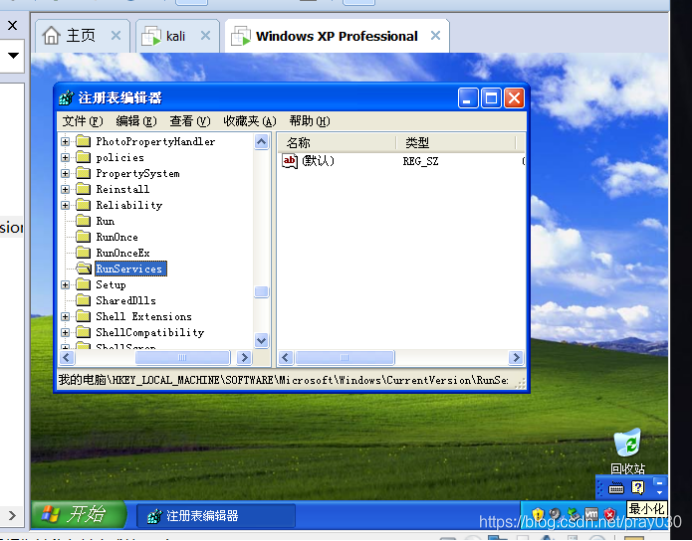Click the red security alert tray icon
The width and height of the screenshot is (692, 541).
point(610,515)
